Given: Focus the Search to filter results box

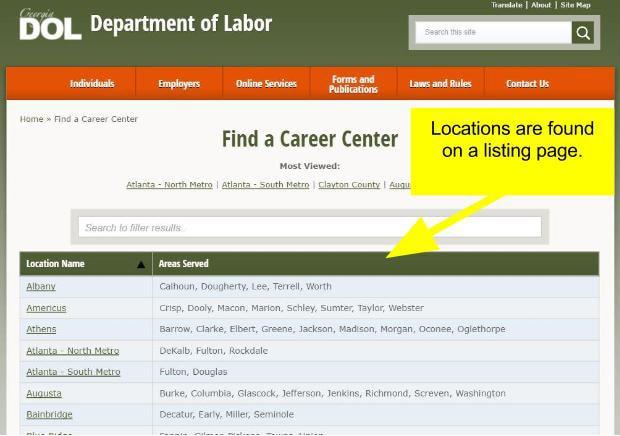Looking at the screenshot, I should (310, 228).
